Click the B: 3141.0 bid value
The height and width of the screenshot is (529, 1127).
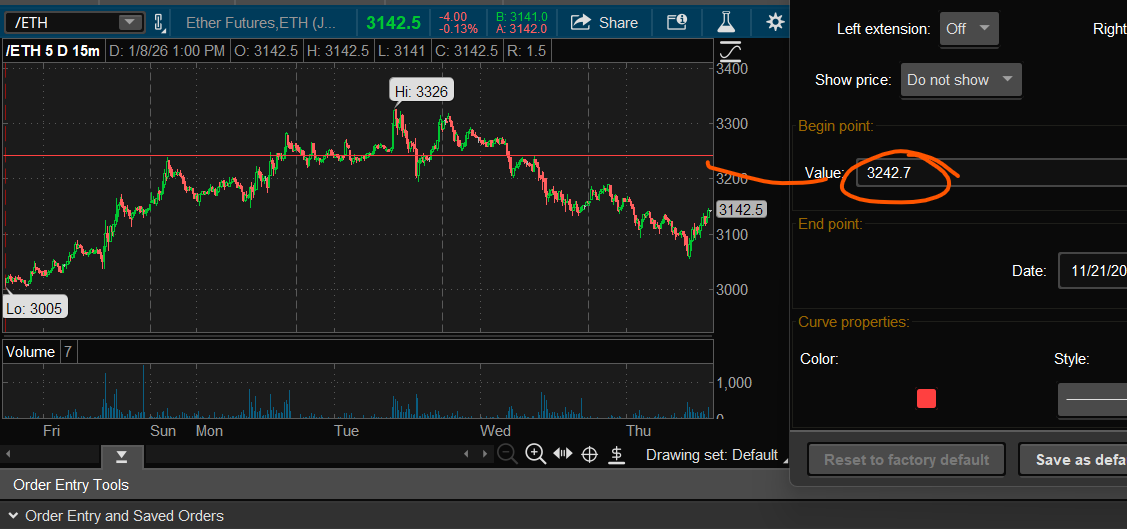[x=522, y=17]
